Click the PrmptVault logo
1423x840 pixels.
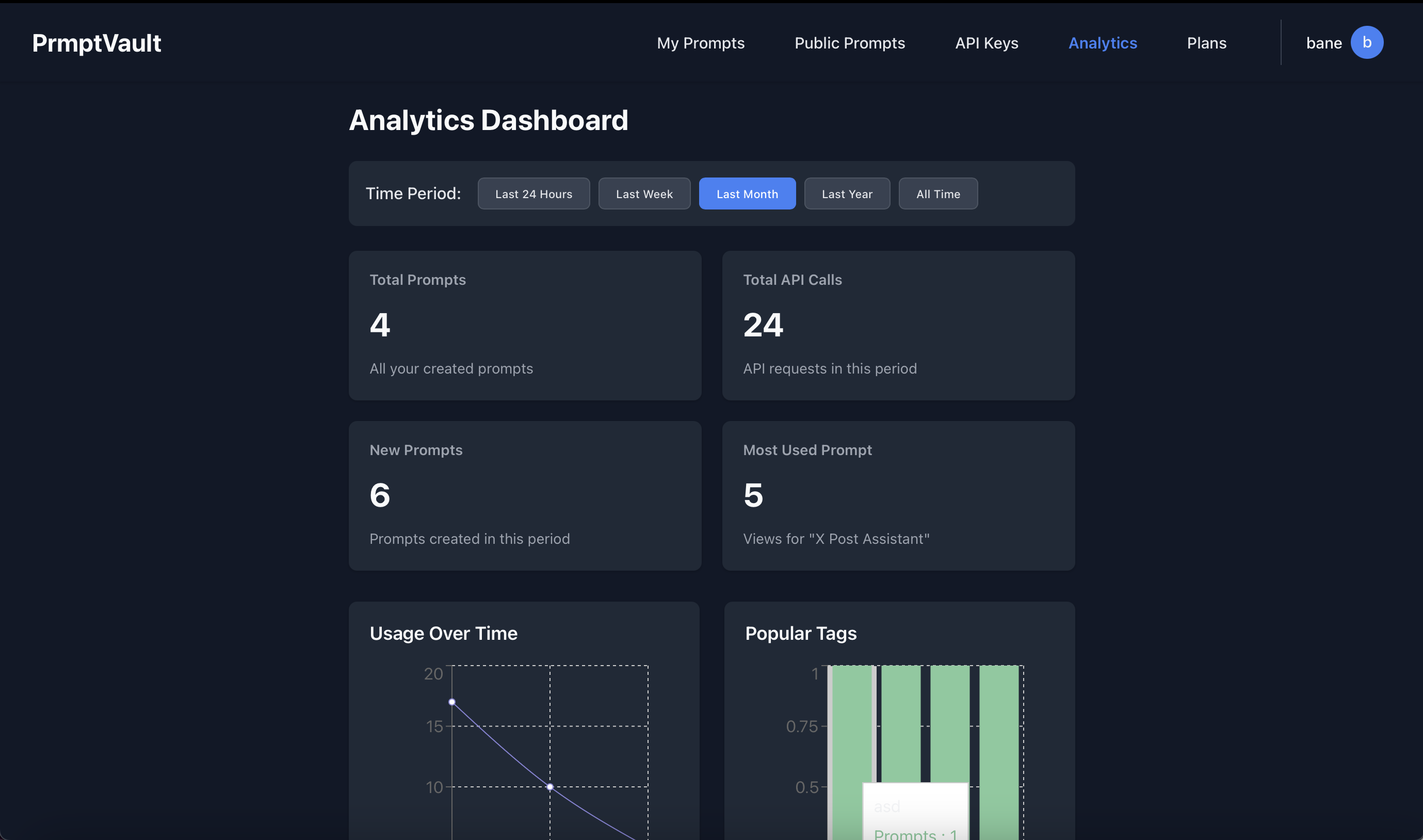tap(96, 43)
